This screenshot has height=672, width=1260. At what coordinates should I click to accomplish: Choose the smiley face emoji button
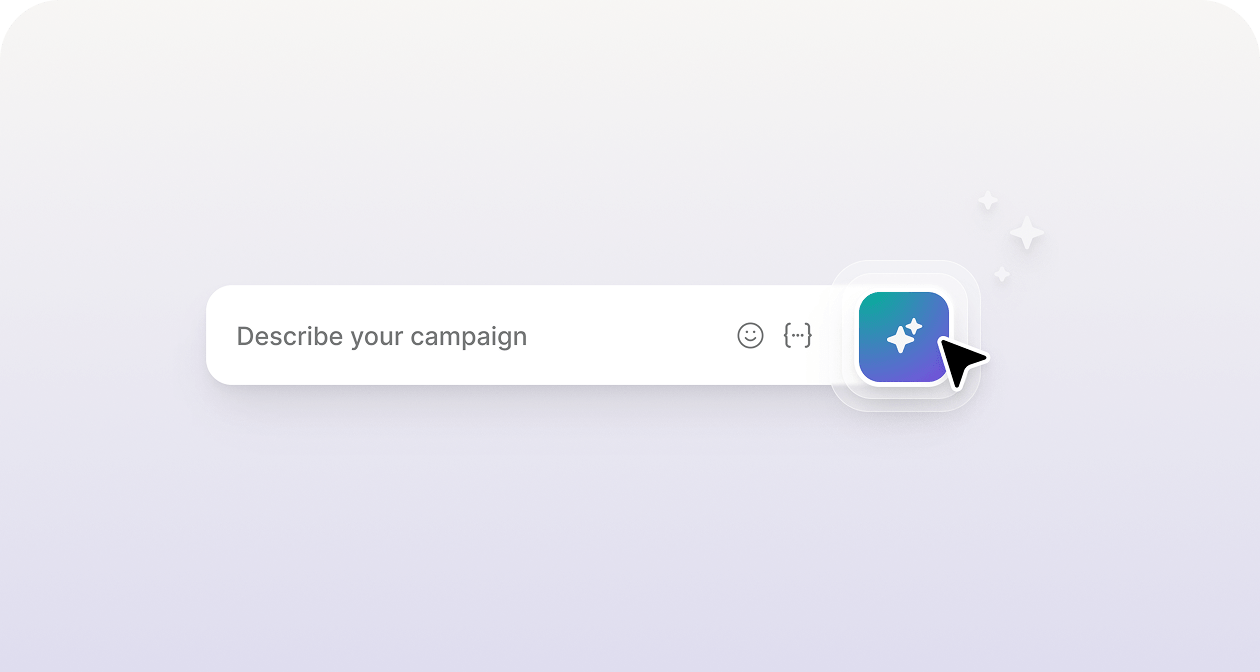coord(750,335)
